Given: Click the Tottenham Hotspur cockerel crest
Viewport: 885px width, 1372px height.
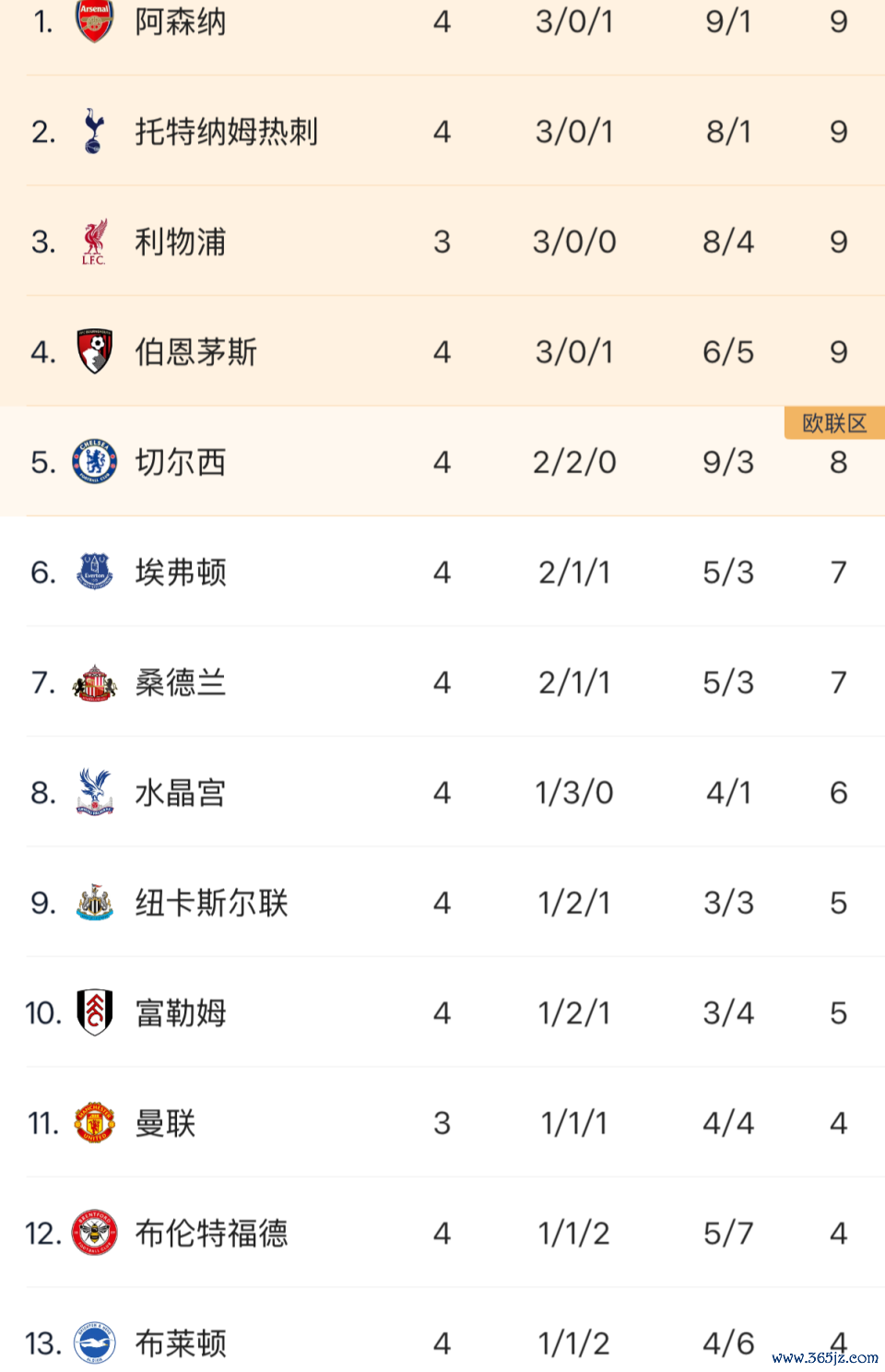Looking at the screenshot, I should 94,131.
